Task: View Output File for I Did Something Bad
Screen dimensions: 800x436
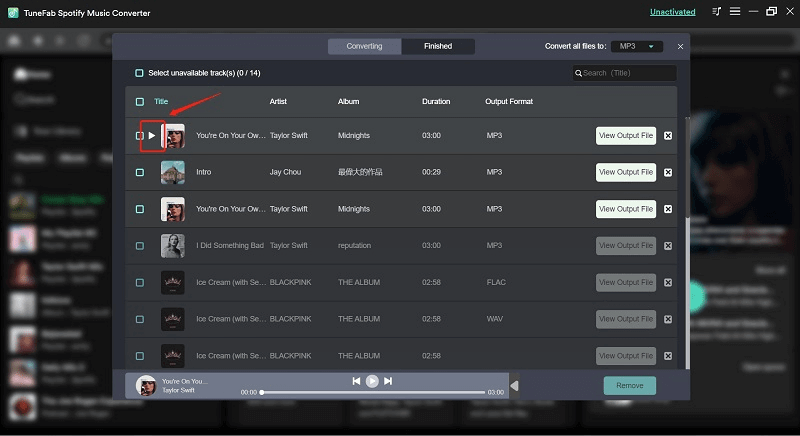Action: point(626,246)
